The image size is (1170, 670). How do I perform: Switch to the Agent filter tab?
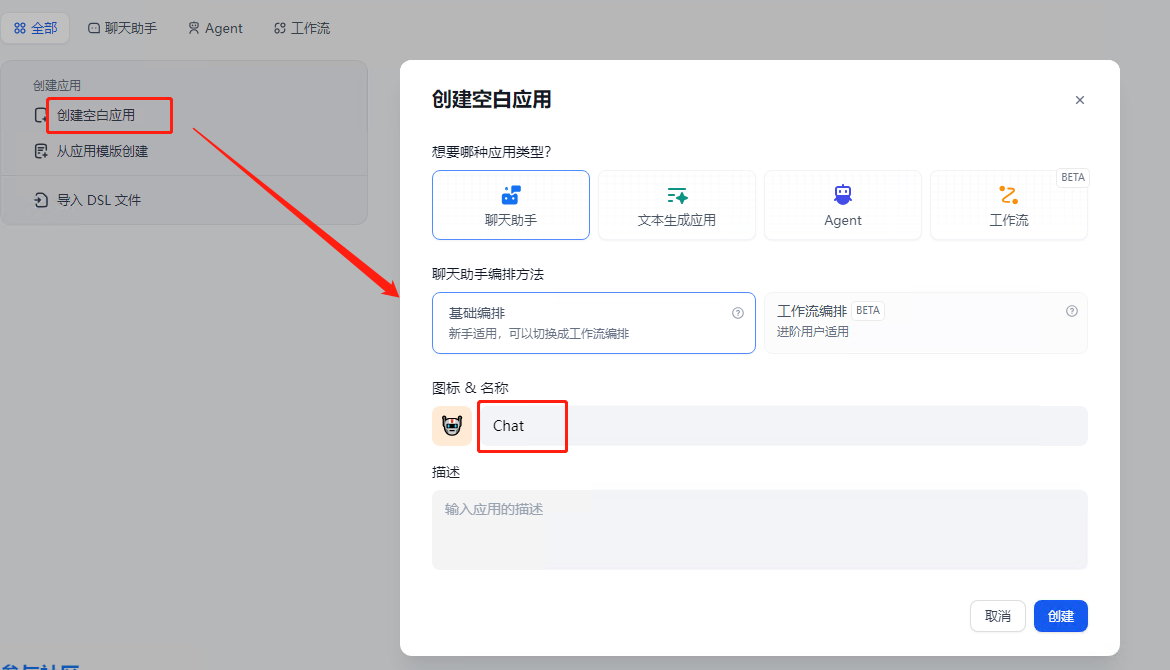pyautogui.click(x=215, y=28)
